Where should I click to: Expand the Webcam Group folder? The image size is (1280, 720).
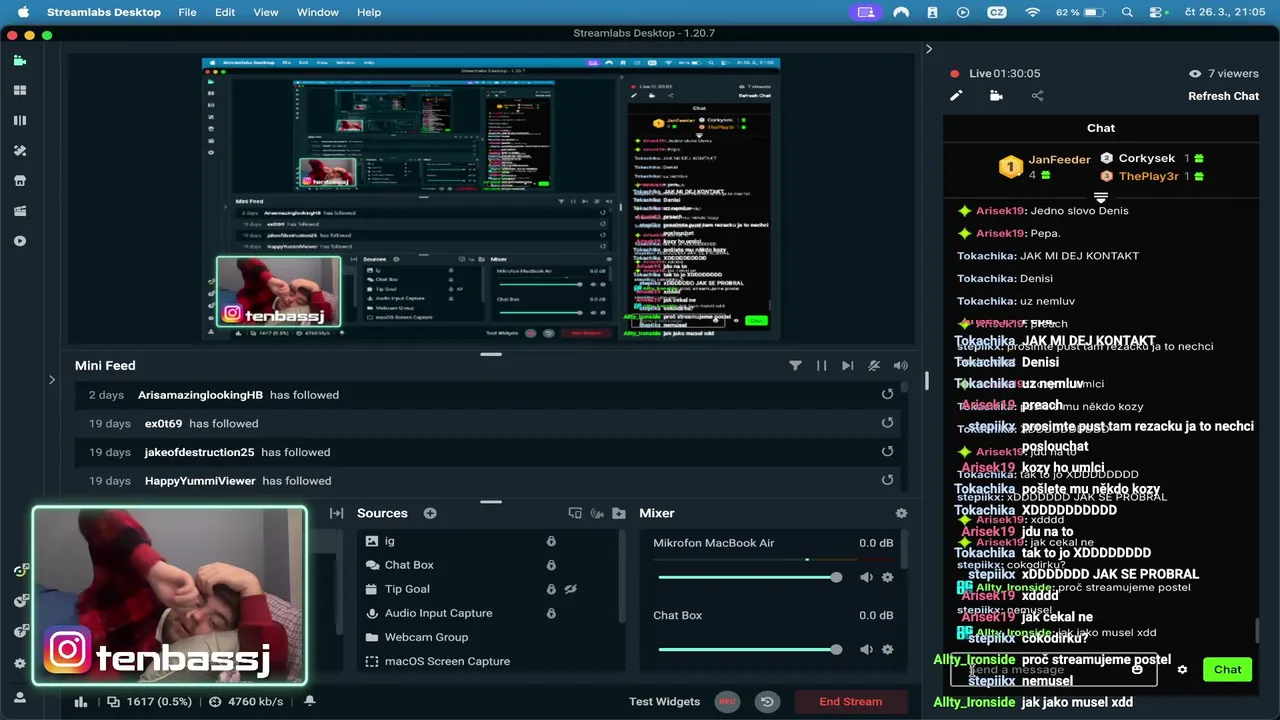coord(372,637)
